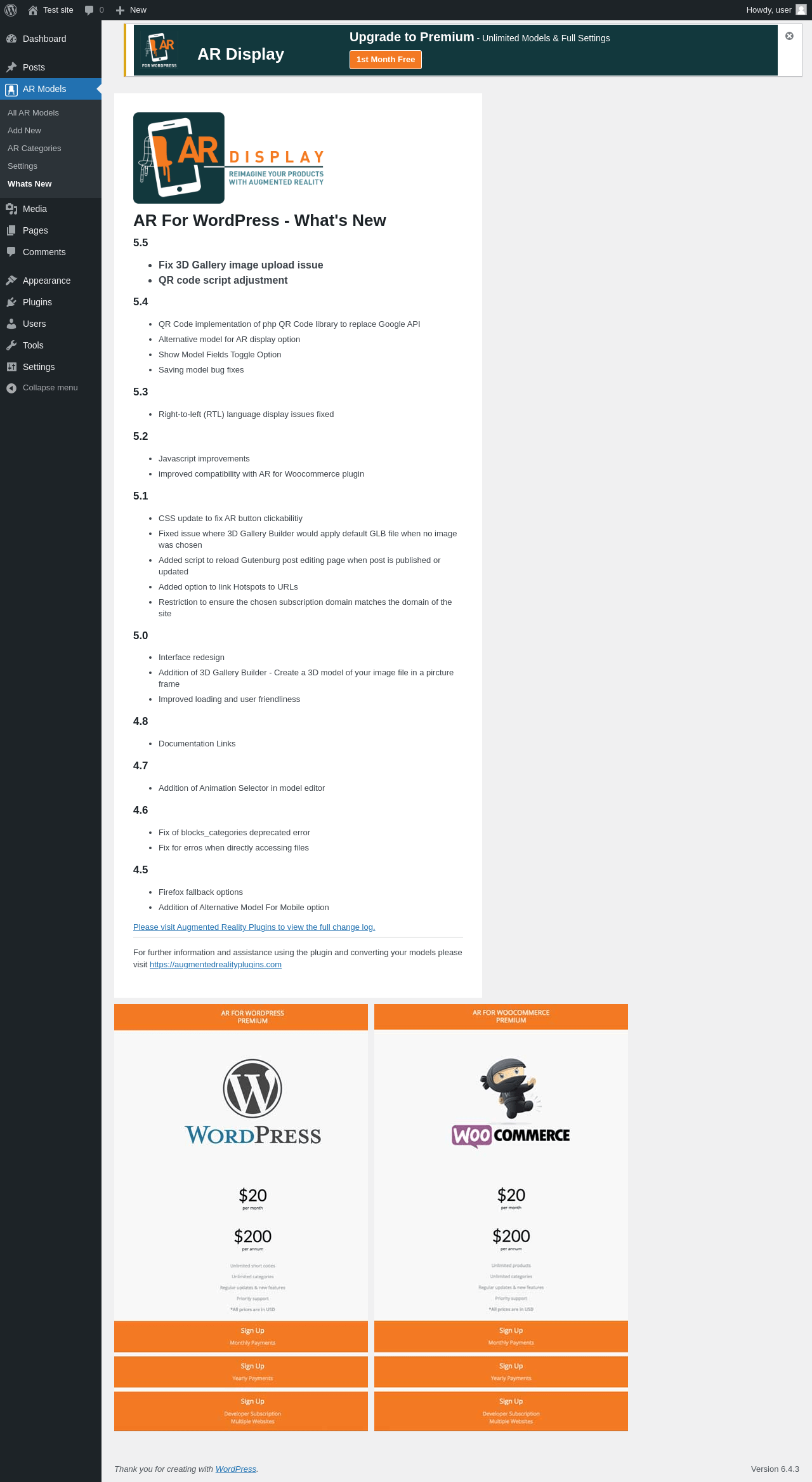Click the Tools wrench icon

(x=11, y=345)
